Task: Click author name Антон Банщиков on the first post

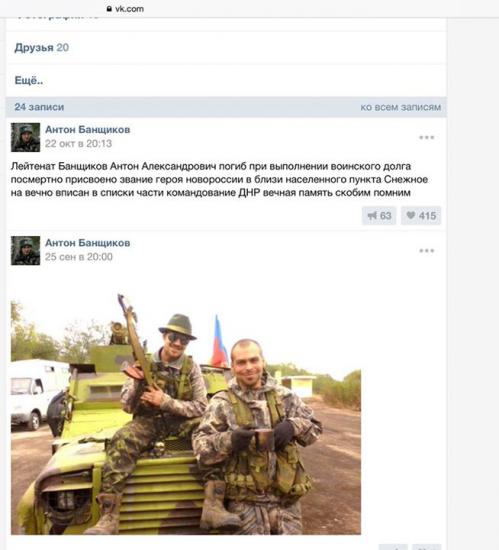Action: tap(88, 129)
